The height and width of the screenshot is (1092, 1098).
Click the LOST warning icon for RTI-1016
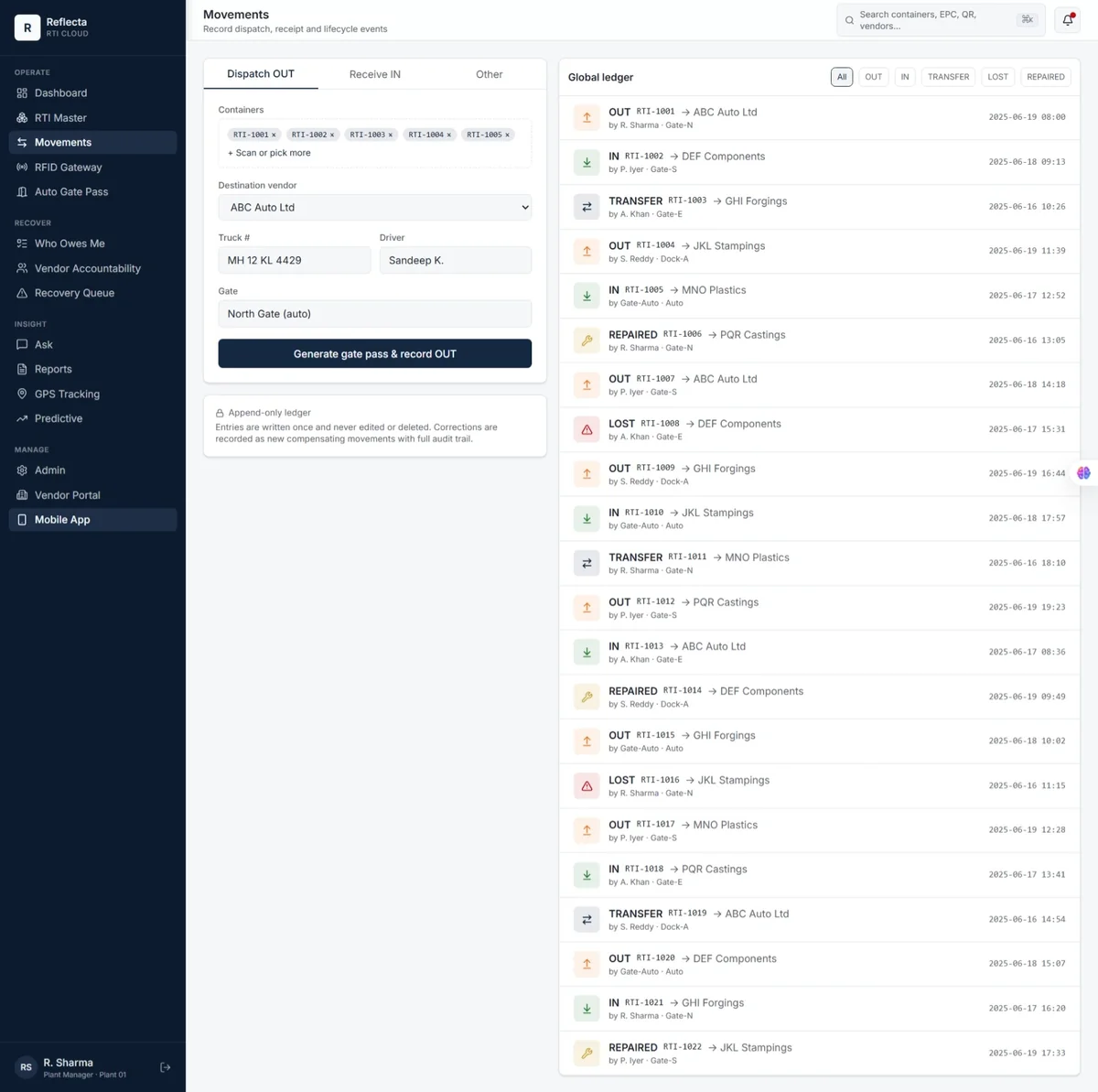point(587,786)
